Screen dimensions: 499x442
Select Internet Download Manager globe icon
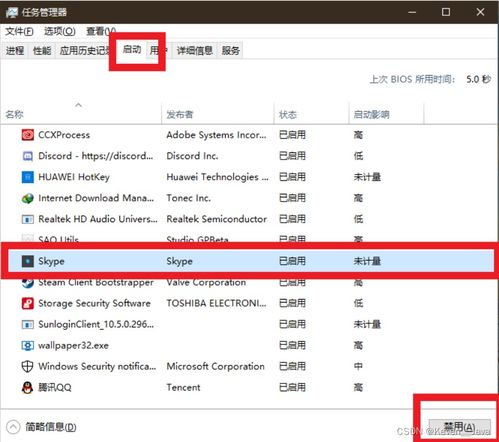28,198
